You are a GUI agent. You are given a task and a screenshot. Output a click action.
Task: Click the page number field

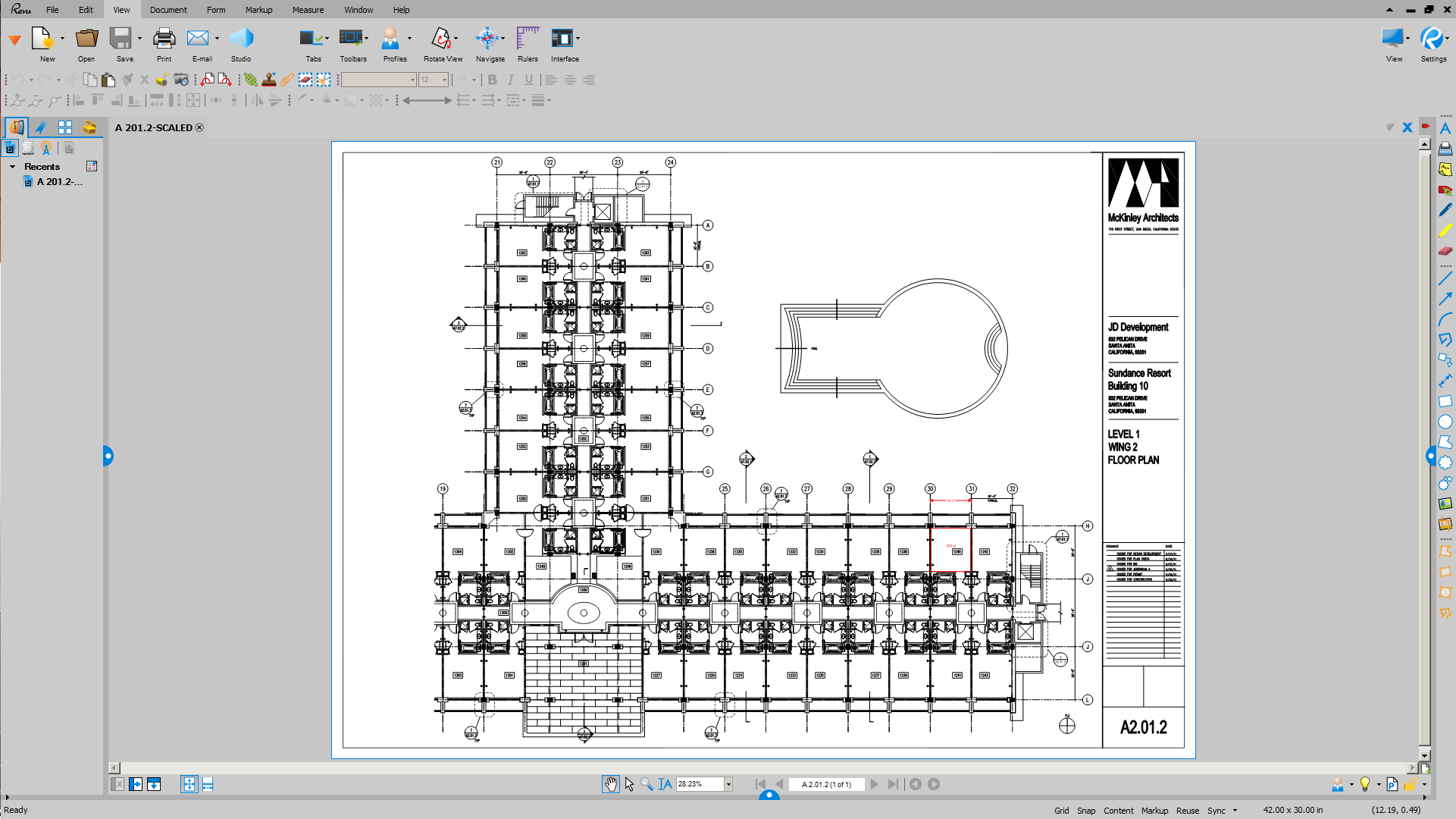(826, 784)
